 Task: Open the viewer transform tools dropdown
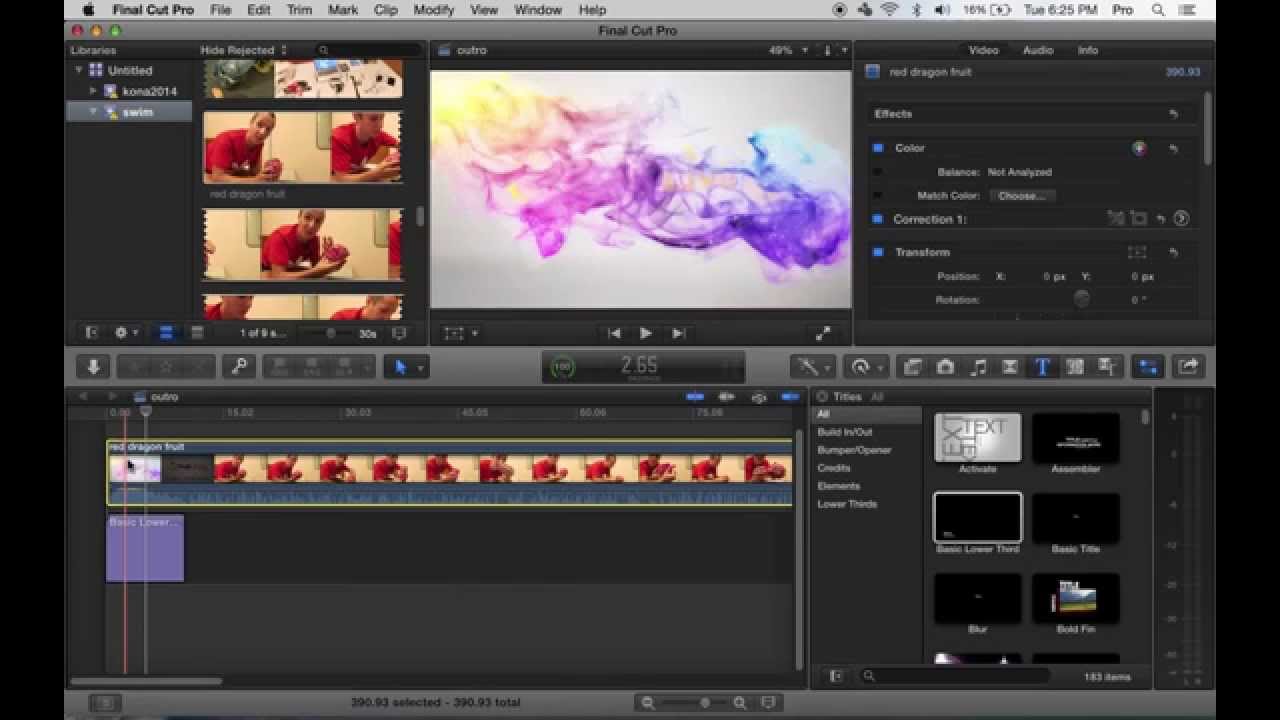461,333
